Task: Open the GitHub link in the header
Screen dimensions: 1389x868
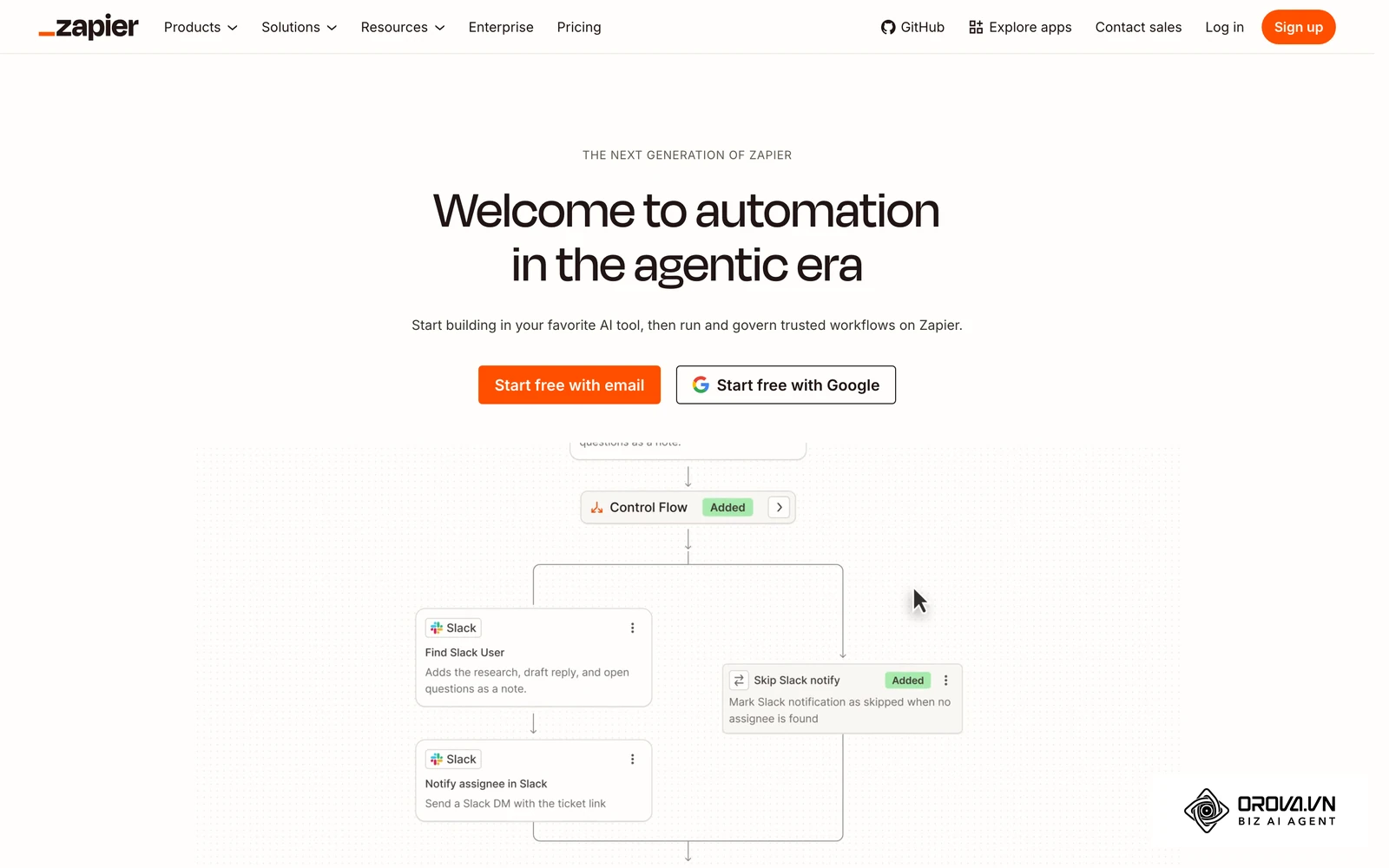Action: [912, 27]
